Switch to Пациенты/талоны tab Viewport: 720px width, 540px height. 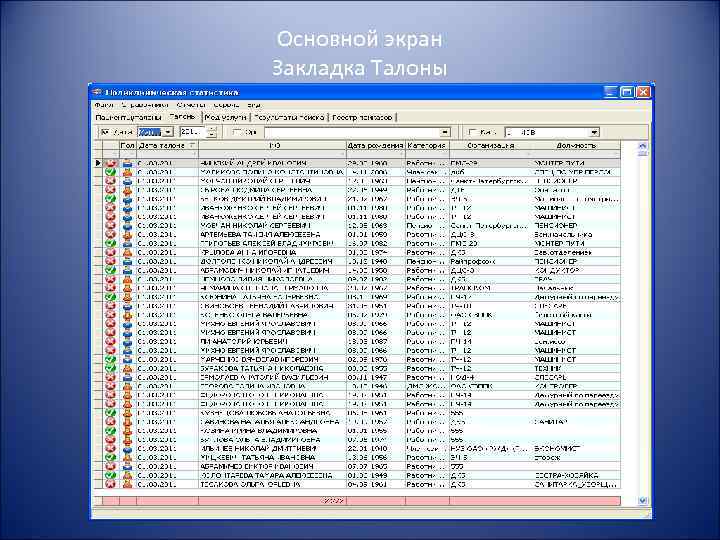click(128, 118)
